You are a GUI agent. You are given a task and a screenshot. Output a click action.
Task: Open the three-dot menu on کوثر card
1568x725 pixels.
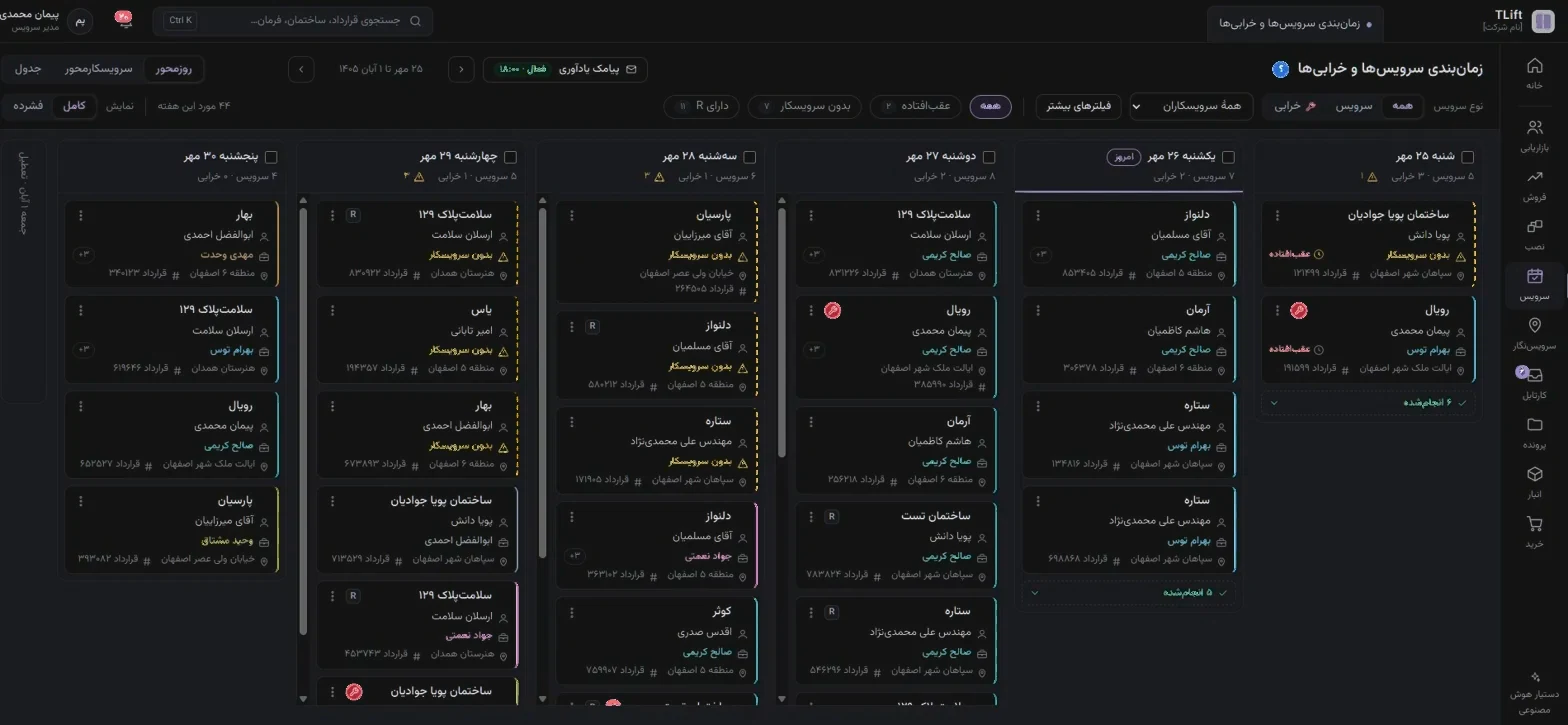(x=572, y=612)
